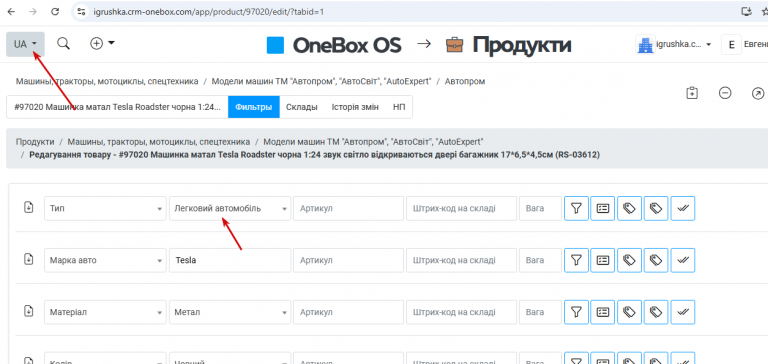The image size is (768, 364).
Task: Click the browser address bar URL
Action: pos(208,12)
